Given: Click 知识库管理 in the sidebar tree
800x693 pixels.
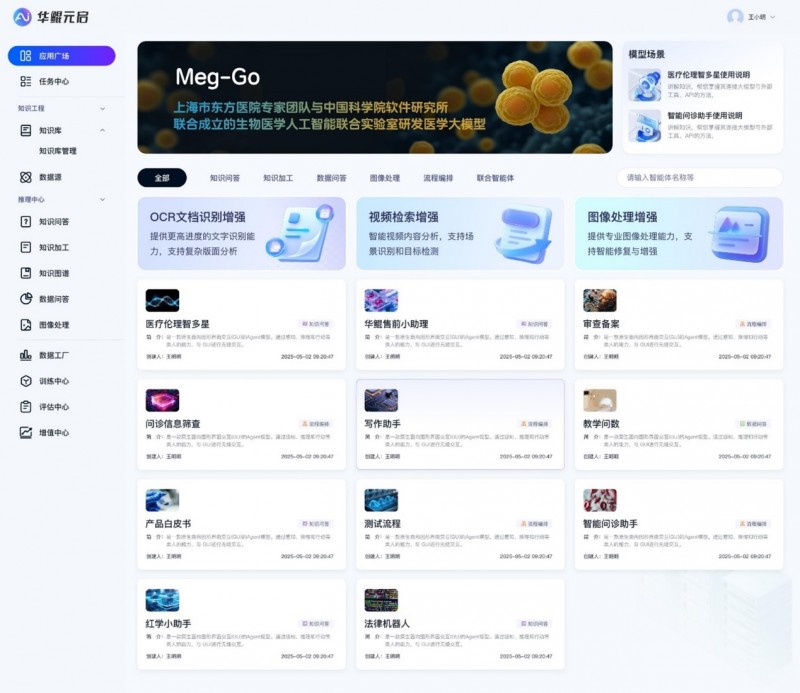Looking at the screenshot, I should [58, 151].
